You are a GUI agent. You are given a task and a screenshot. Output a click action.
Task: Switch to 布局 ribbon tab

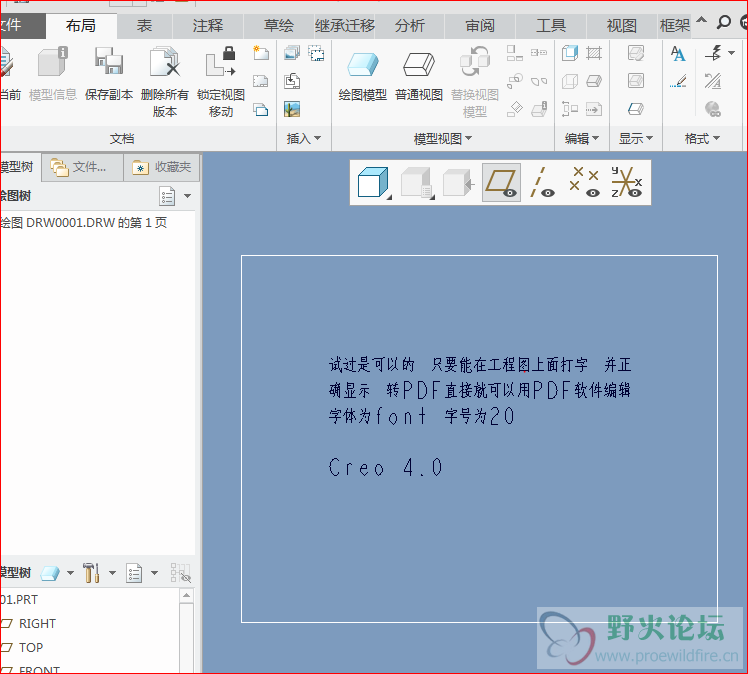(x=81, y=26)
